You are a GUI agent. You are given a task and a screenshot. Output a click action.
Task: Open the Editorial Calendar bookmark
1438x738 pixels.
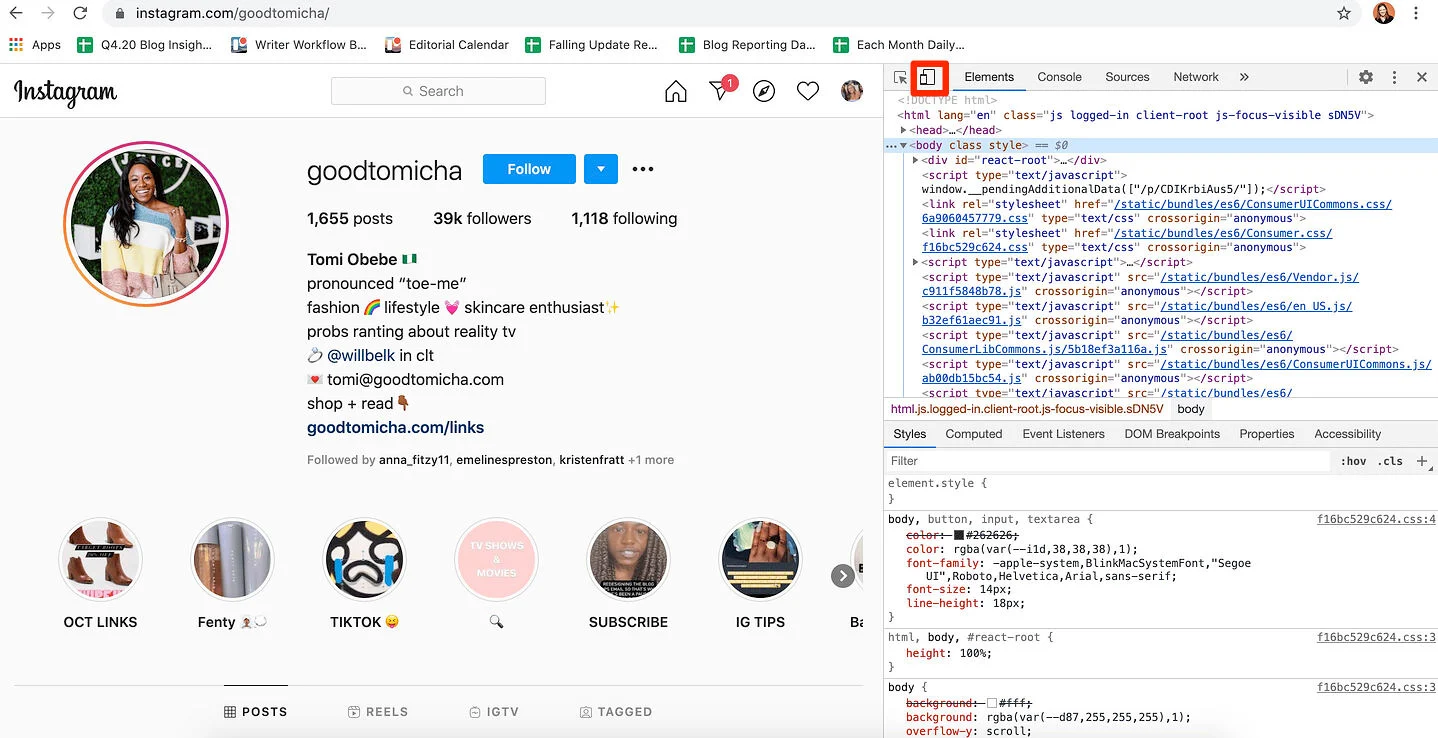(x=447, y=44)
